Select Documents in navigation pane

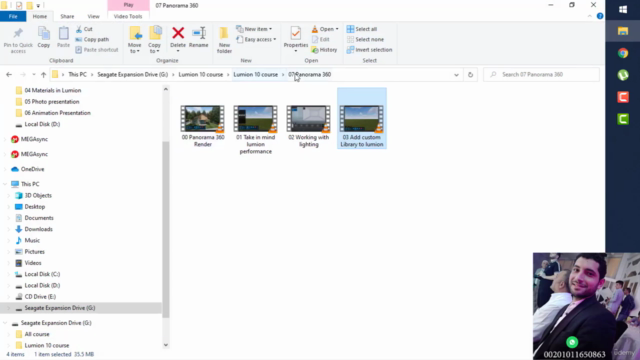(39, 218)
